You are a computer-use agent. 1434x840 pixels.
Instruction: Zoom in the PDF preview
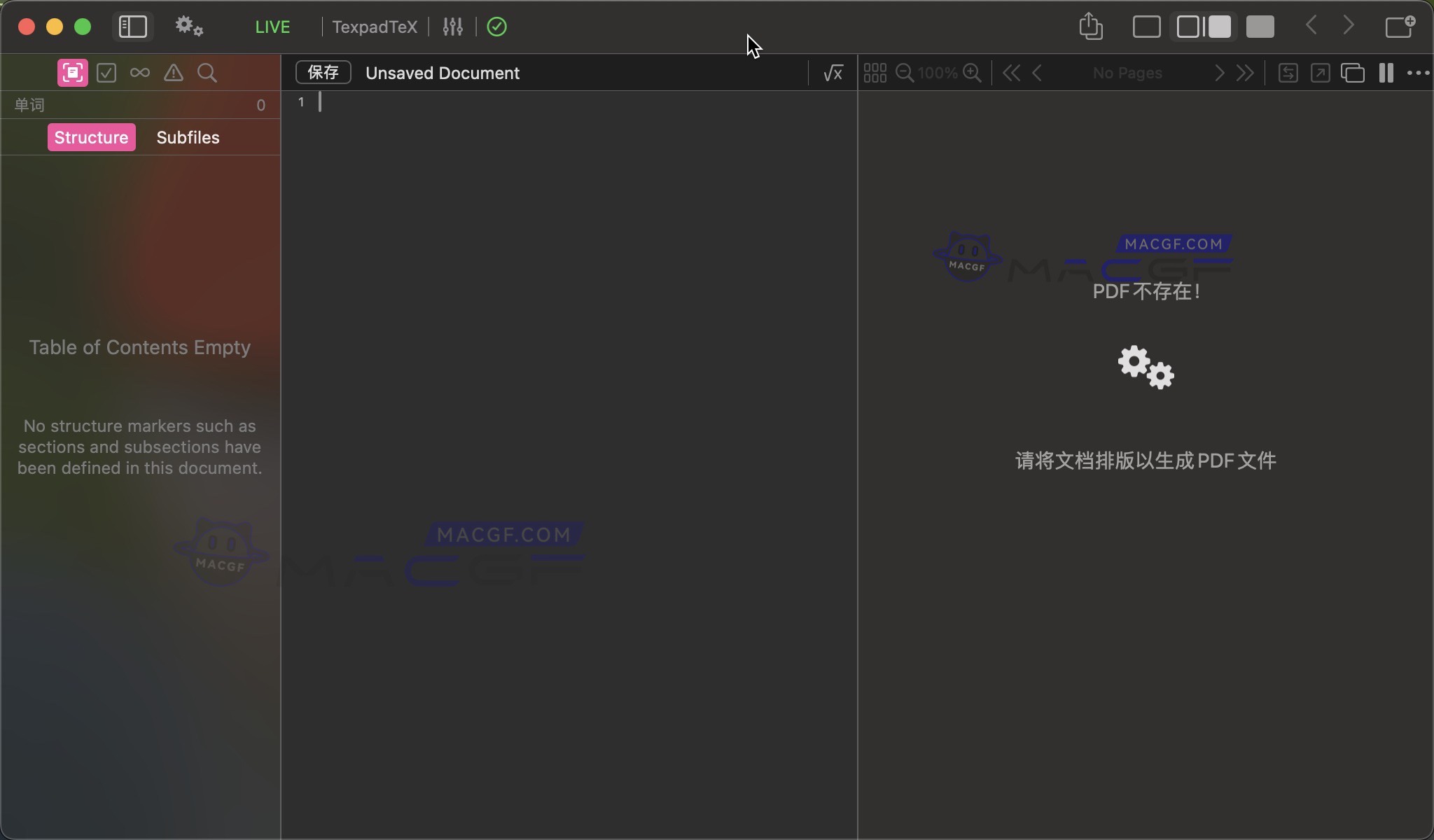[973, 73]
